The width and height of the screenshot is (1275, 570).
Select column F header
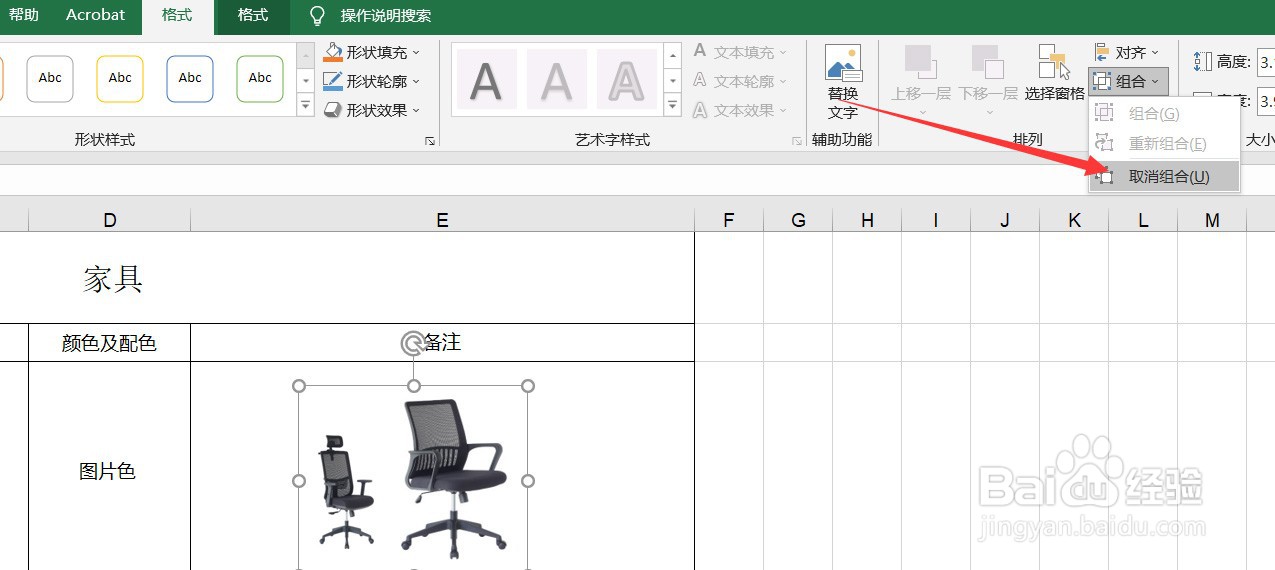pos(729,220)
